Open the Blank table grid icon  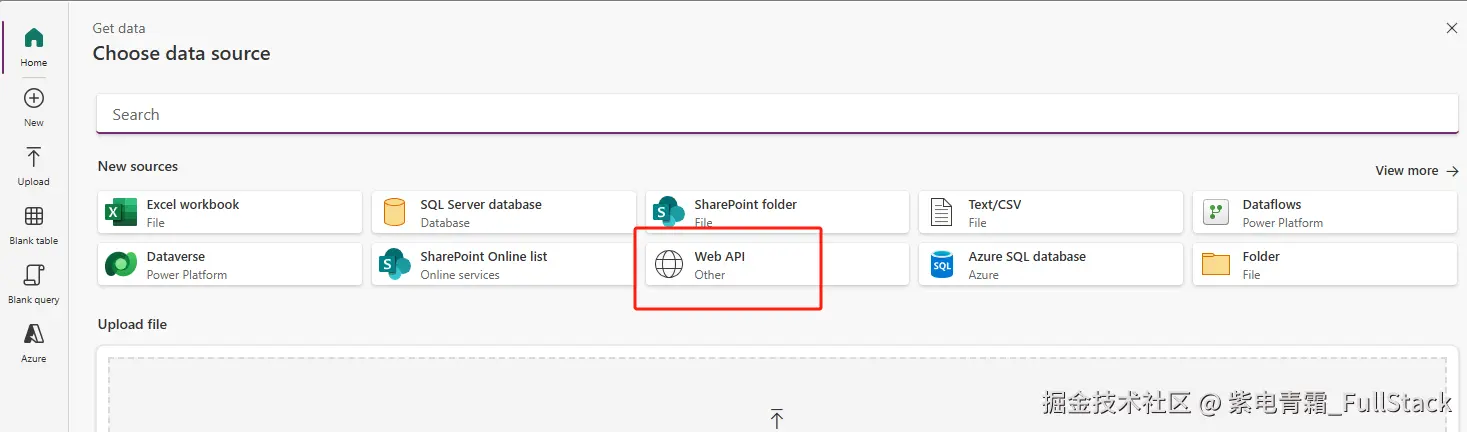coord(34,216)
